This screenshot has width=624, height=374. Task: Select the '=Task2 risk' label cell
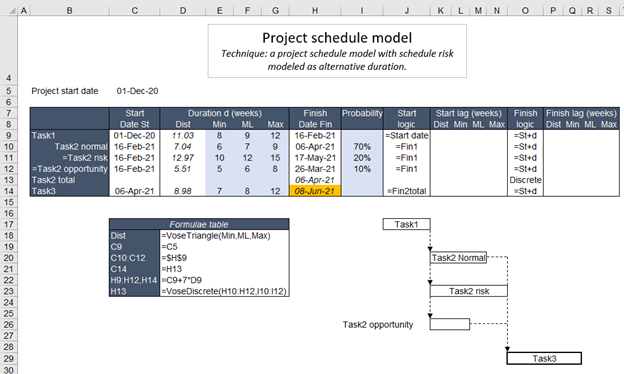tap(70, 158)
